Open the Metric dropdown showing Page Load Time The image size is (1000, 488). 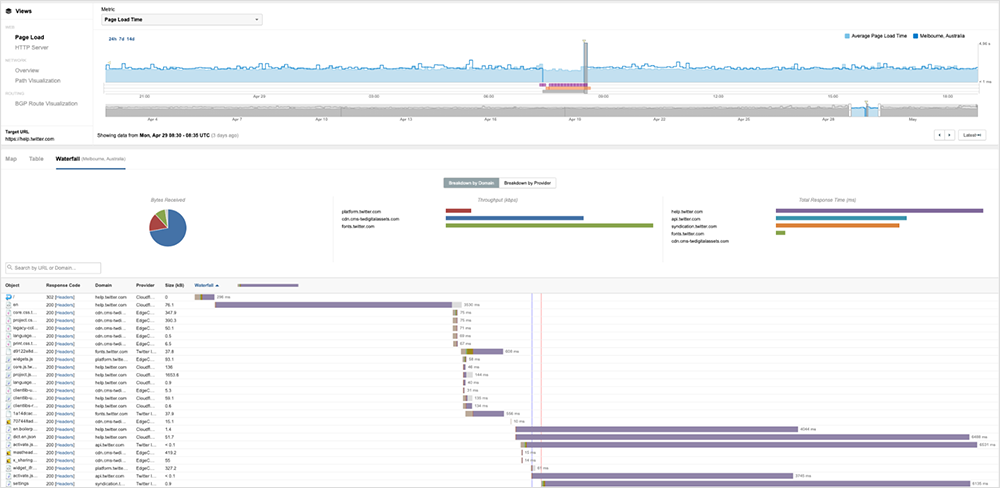click(182, 19)
